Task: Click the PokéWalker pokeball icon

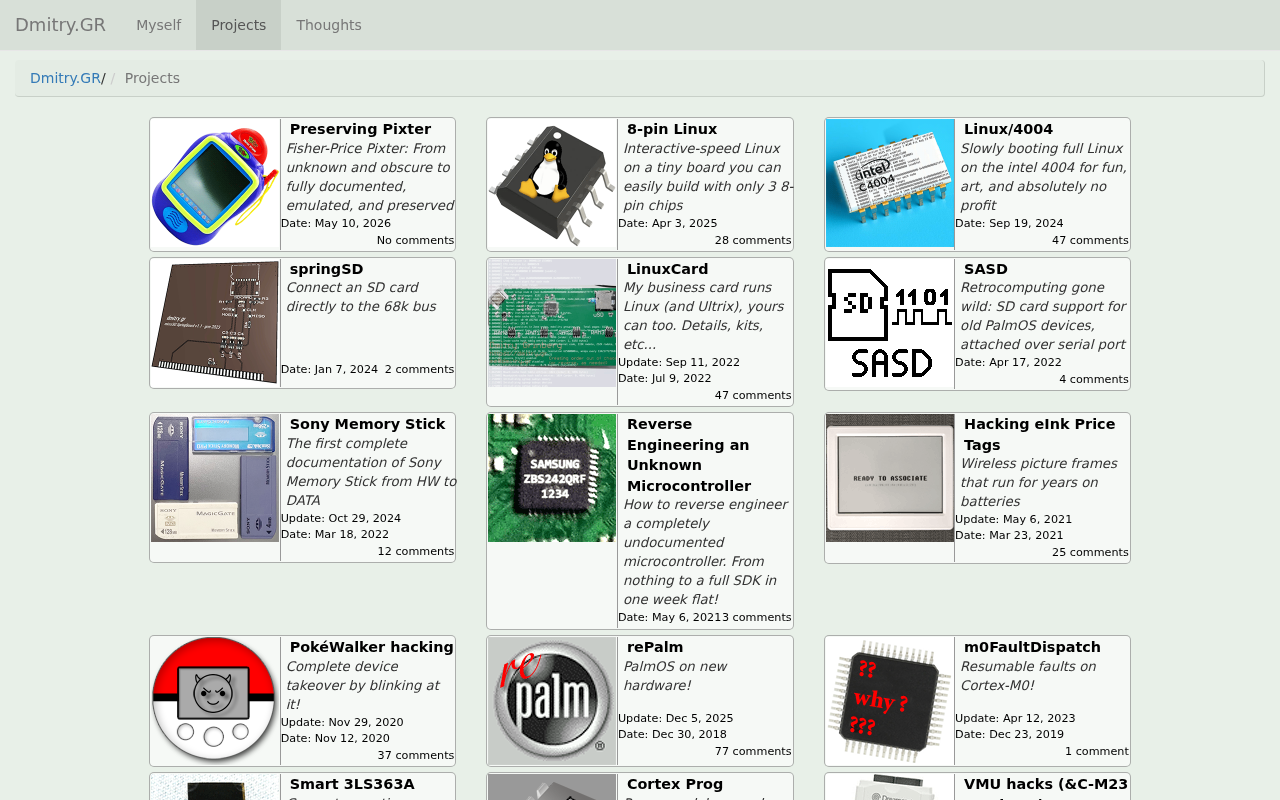Action: pos(215,701)
